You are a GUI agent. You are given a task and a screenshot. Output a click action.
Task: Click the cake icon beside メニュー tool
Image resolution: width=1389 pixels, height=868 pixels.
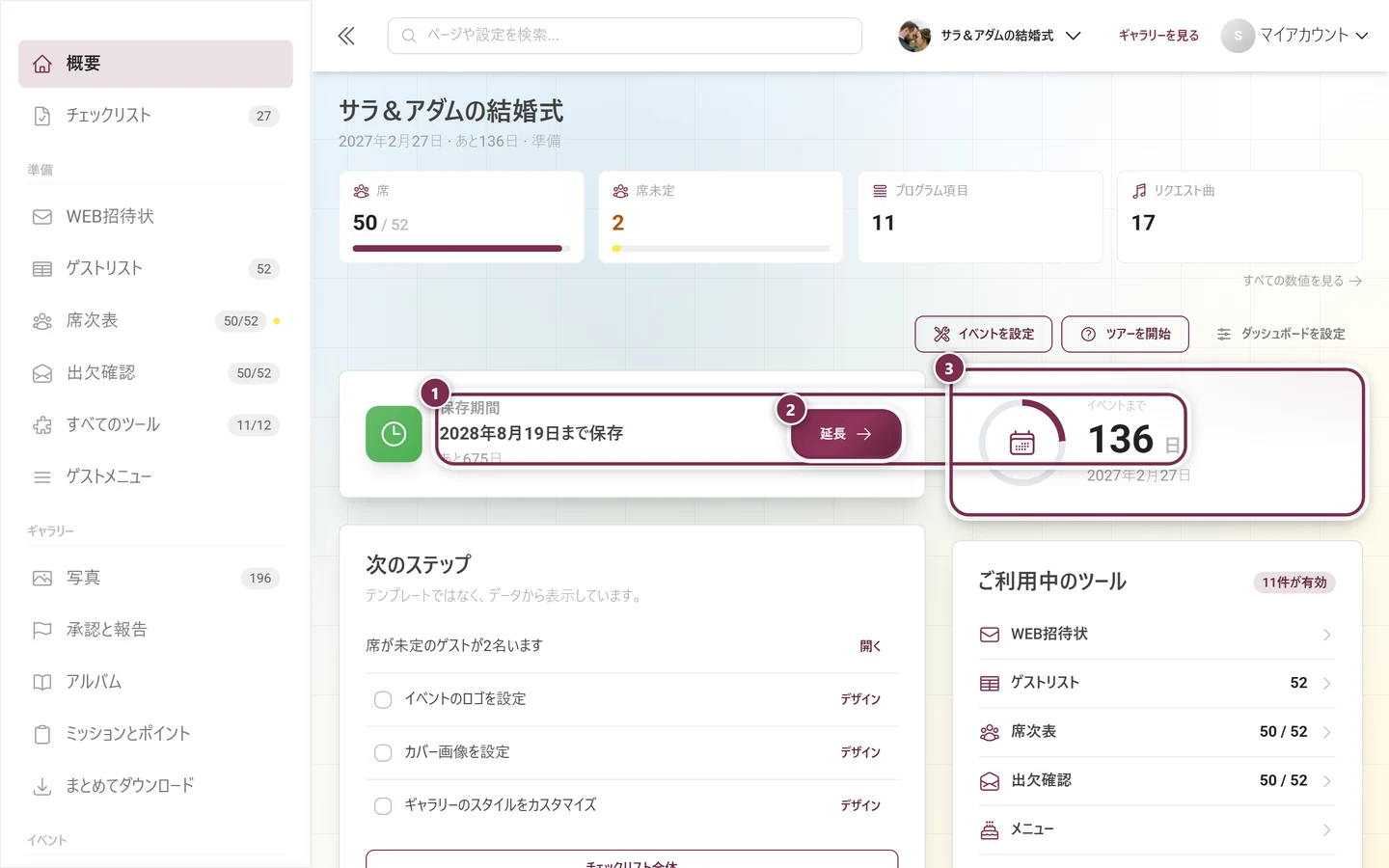point(990,829)
